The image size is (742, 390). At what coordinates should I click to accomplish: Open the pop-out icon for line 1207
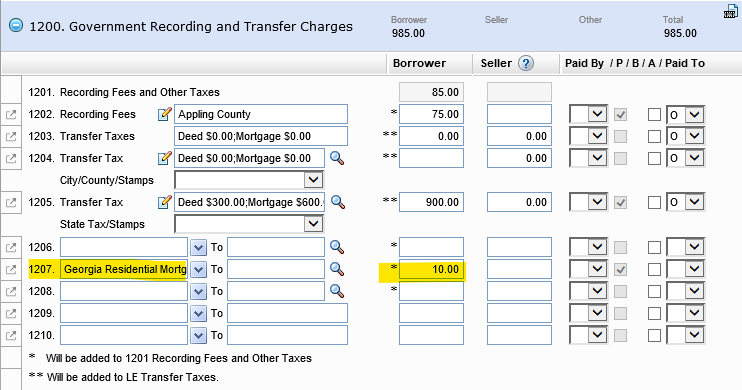tap(11, 269)
